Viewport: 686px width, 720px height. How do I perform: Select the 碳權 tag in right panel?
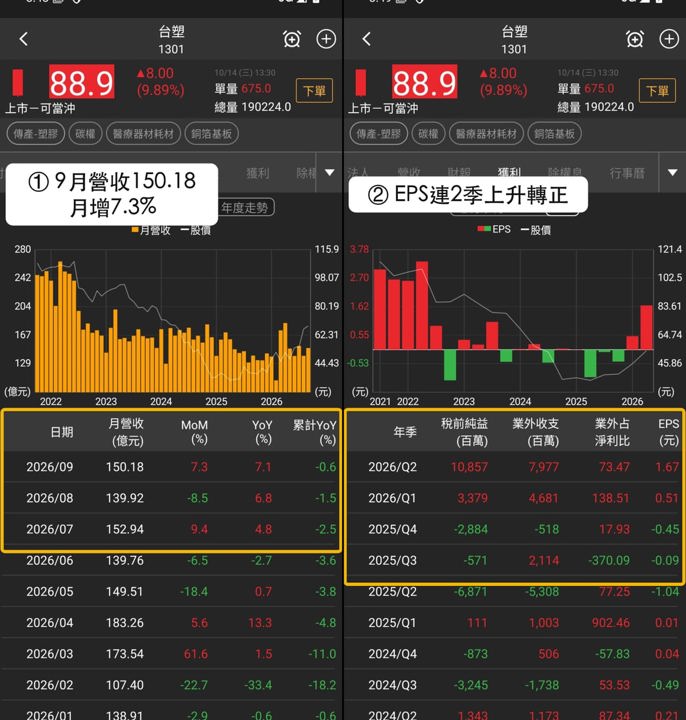point(428,134)
